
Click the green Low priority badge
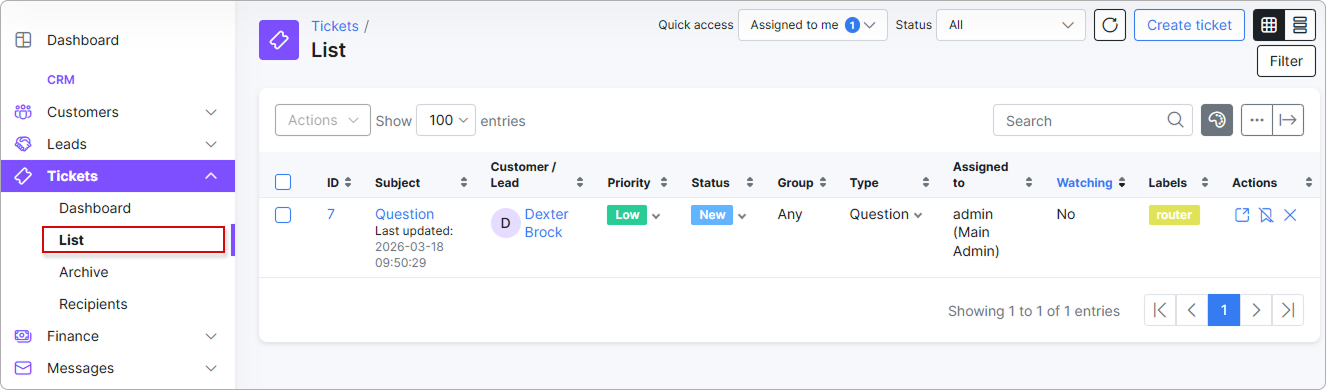627,215
